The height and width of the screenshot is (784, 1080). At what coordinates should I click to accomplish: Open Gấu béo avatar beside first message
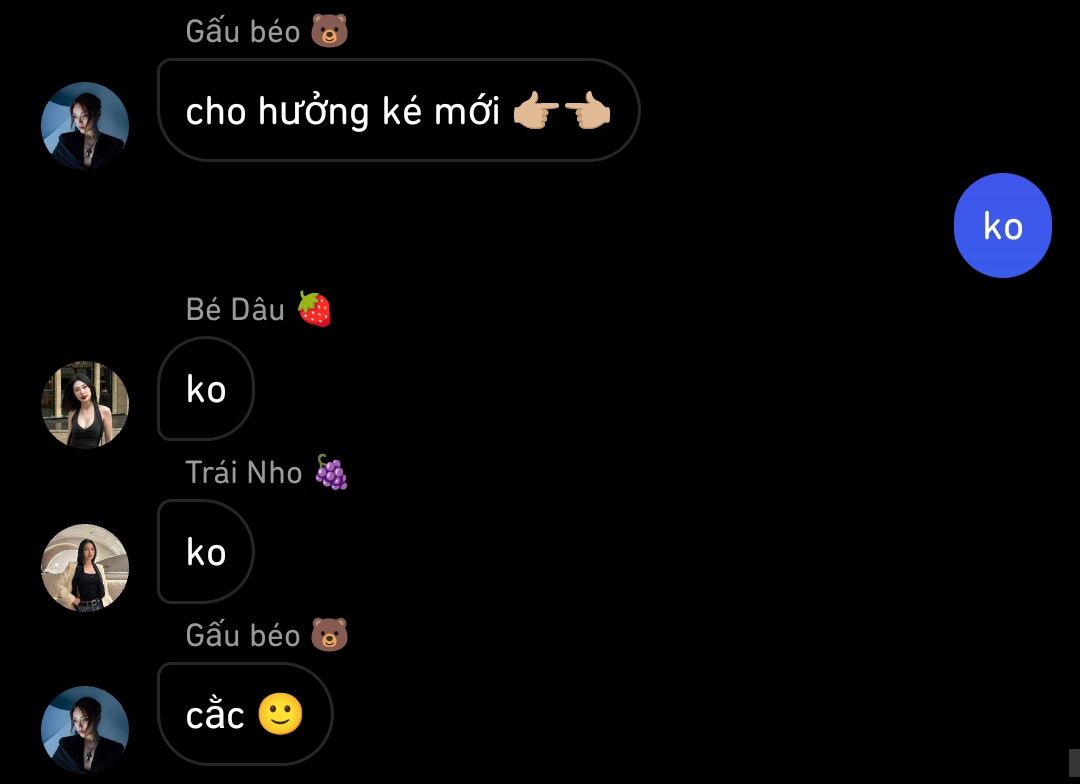click(85, 125)
